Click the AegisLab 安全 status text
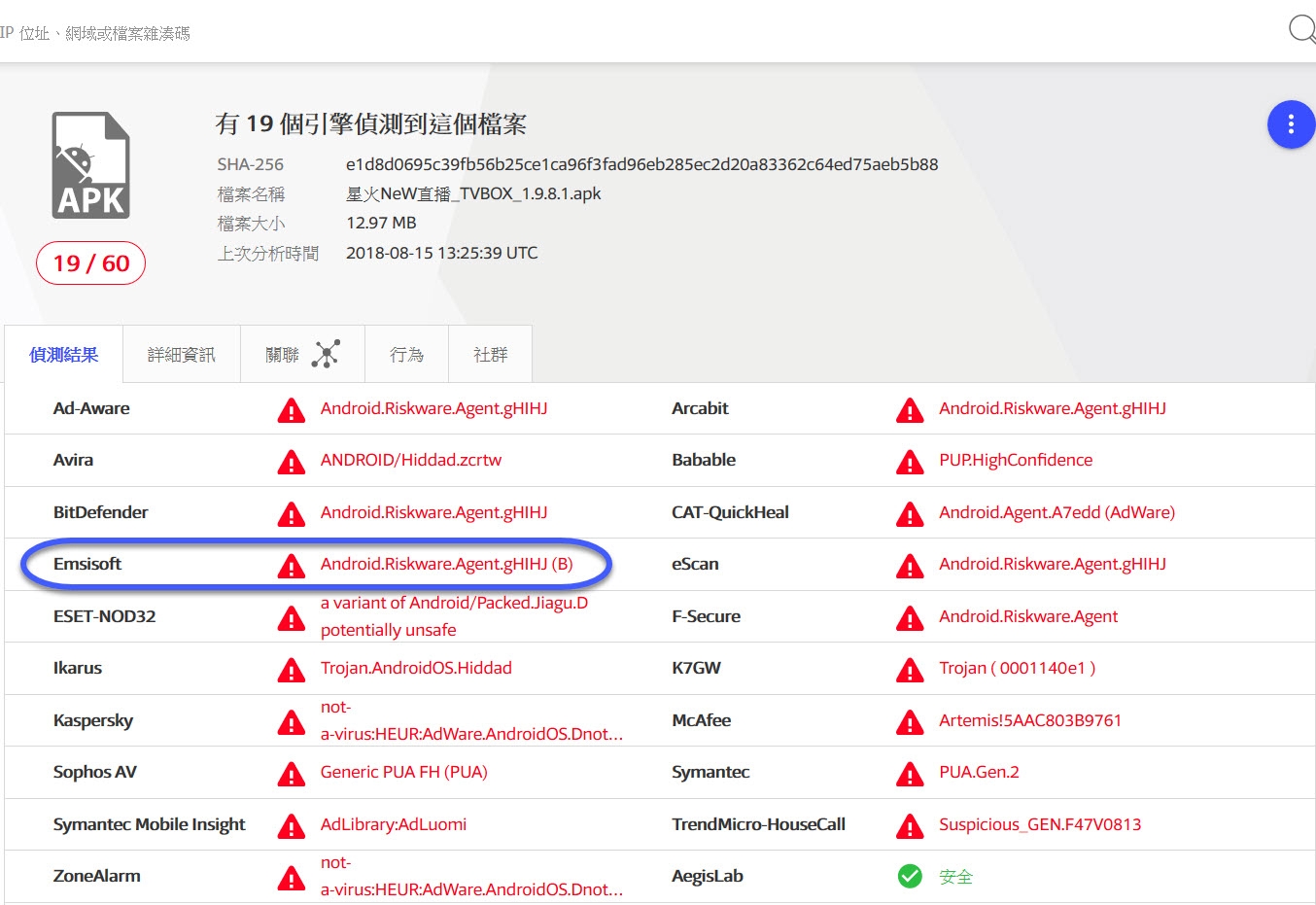This screenshot has height=905, width=1316. click(x=955, y=877)
